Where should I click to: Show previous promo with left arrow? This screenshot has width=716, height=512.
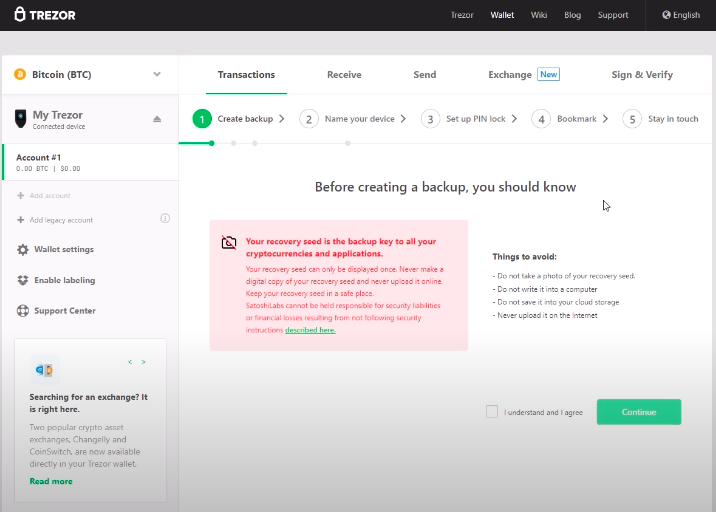click(130, 362)
